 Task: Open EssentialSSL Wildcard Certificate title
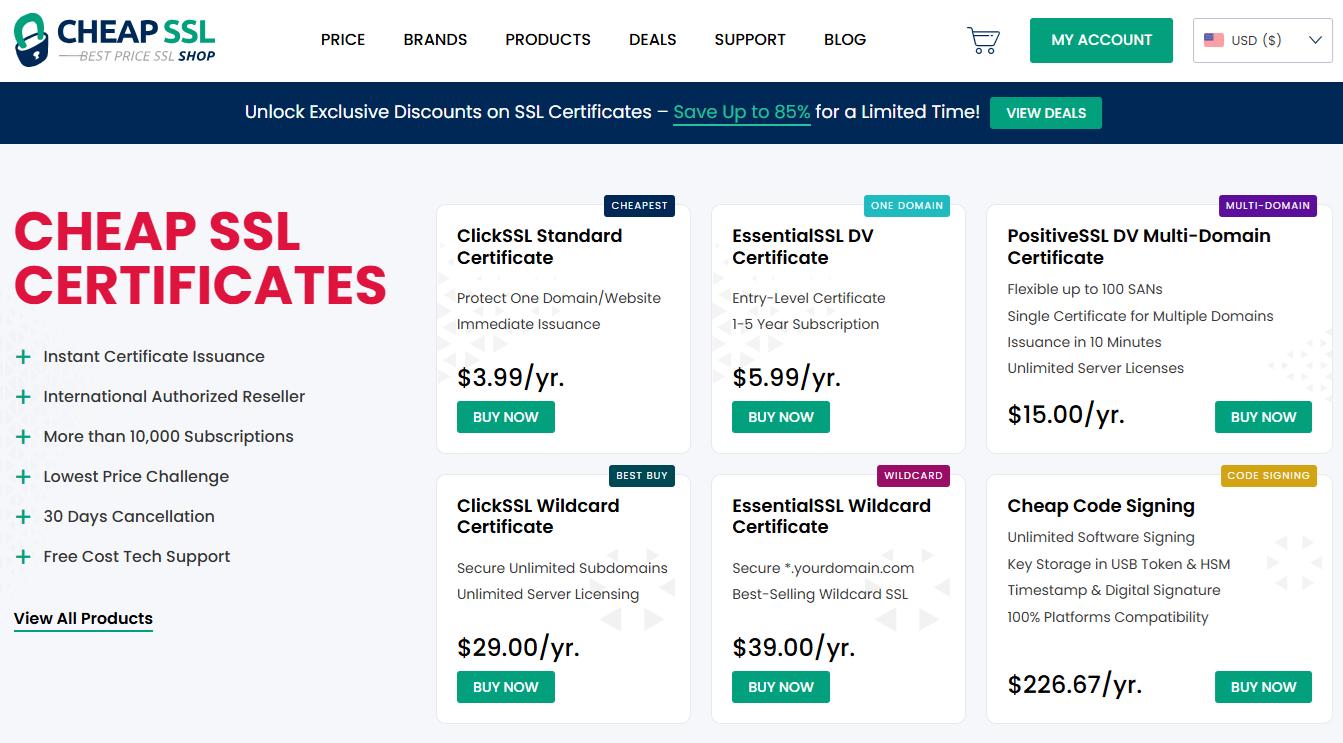[832, 516]
